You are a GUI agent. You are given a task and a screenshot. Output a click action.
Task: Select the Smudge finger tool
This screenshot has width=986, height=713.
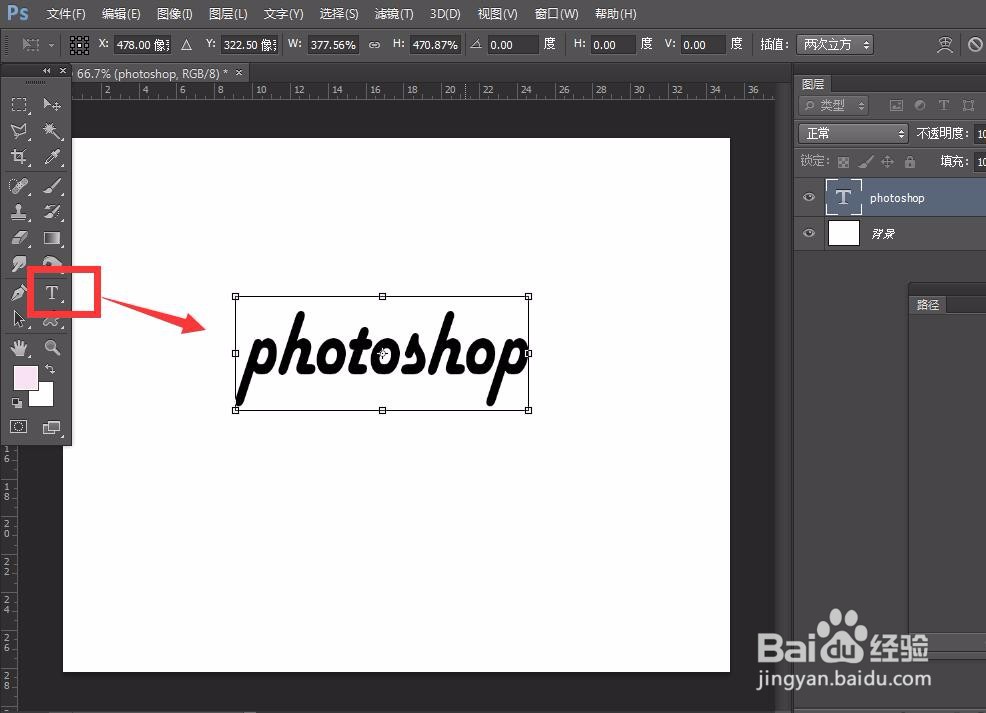[19, 264]
